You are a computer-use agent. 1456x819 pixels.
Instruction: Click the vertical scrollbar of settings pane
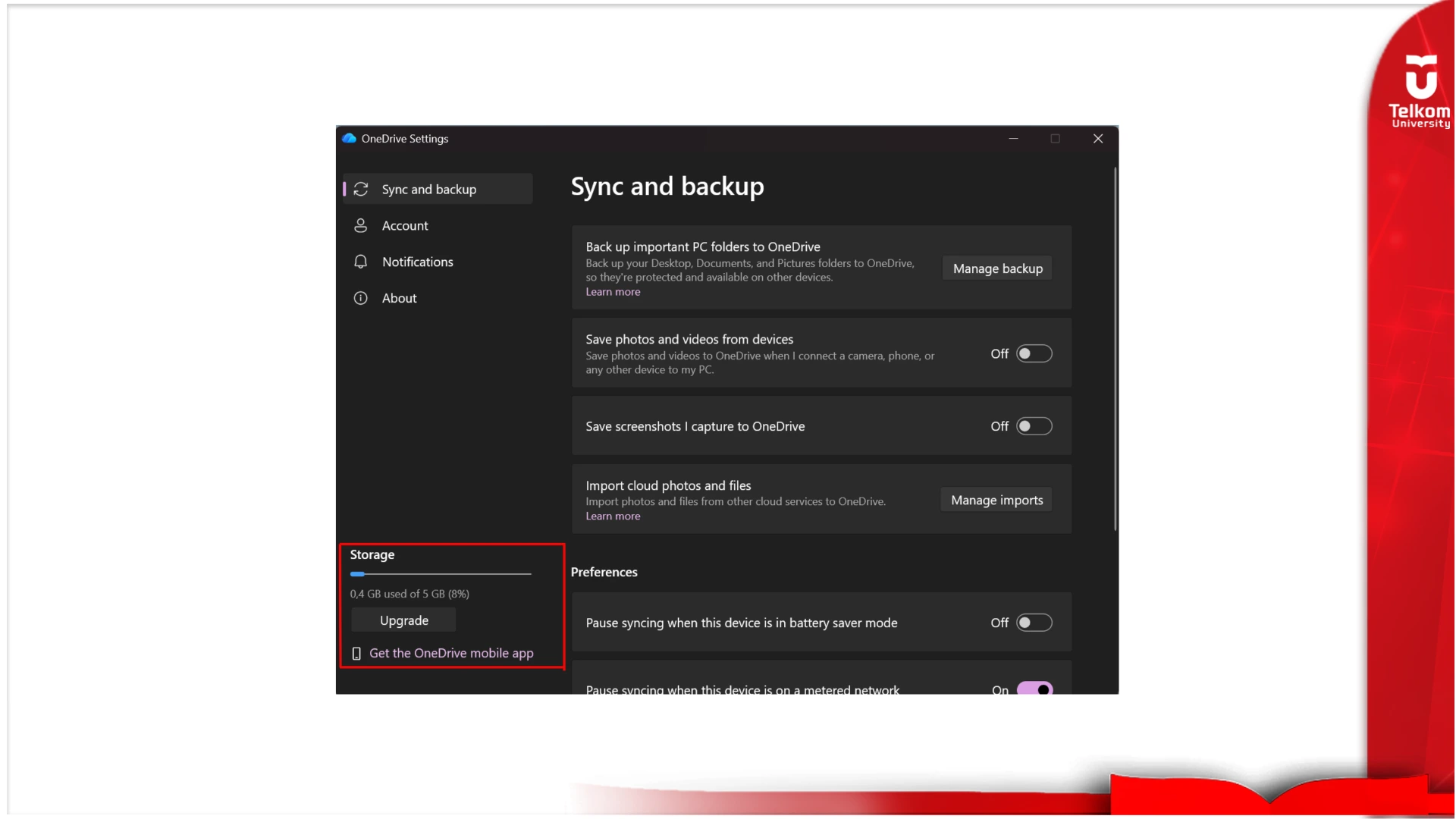click(1116, 349)
